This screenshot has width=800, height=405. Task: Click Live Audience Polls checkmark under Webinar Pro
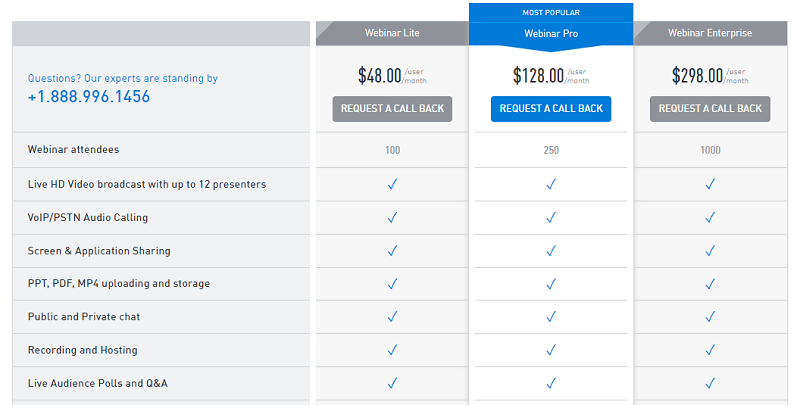pyautogui.click(x=551, y=383)
